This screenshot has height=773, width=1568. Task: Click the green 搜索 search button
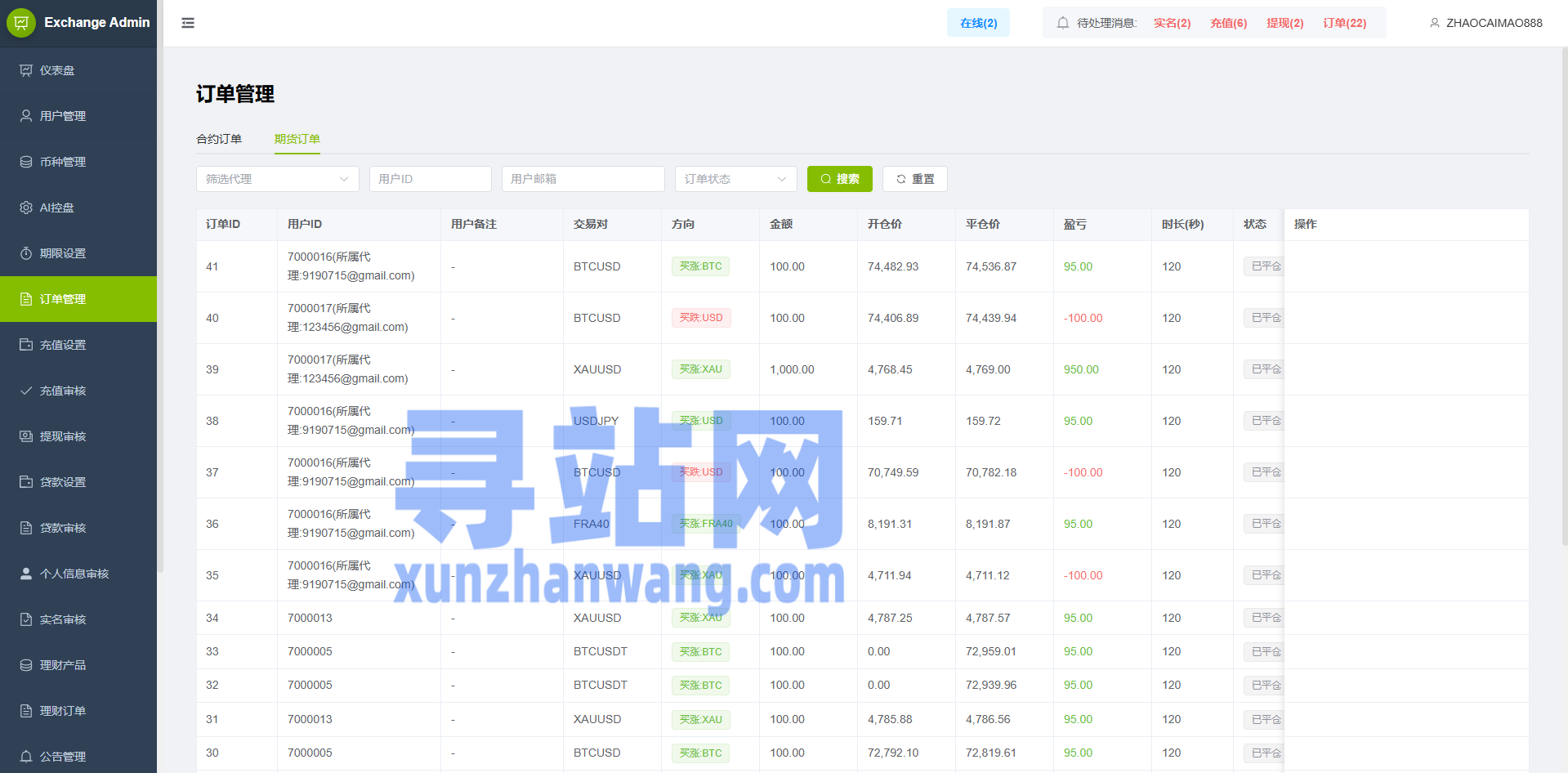(840, 179)
